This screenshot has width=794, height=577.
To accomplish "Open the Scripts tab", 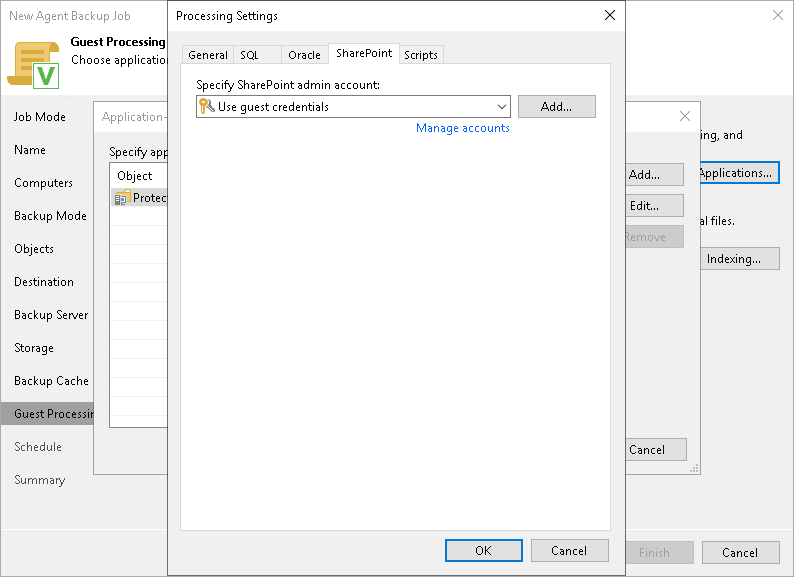I will click(421, 55).
